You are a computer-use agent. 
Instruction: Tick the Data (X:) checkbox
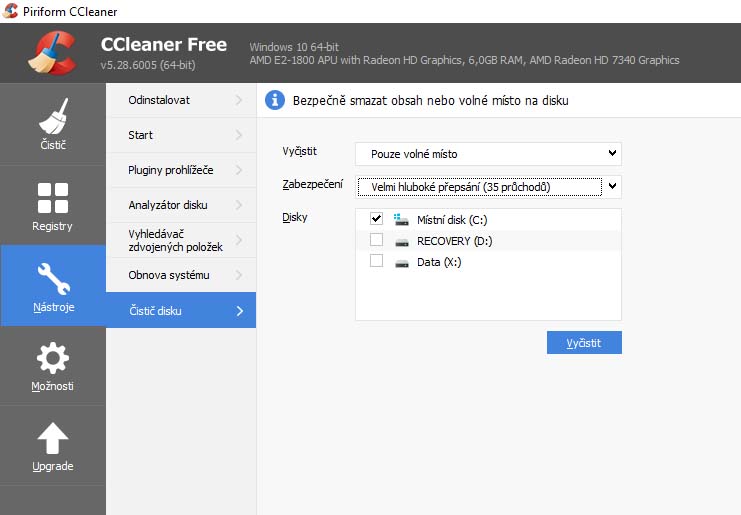point(376,260)
